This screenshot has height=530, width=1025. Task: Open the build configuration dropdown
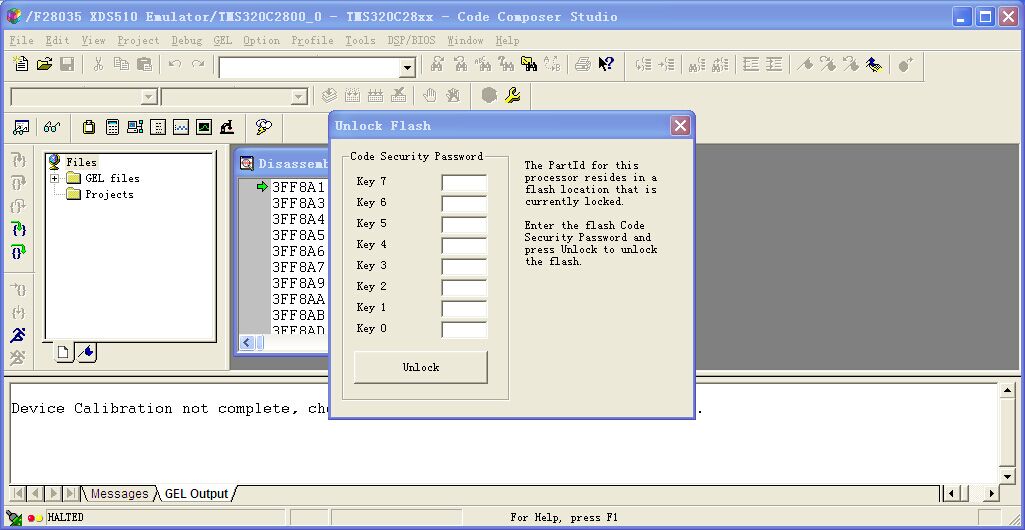coord(299,98)
